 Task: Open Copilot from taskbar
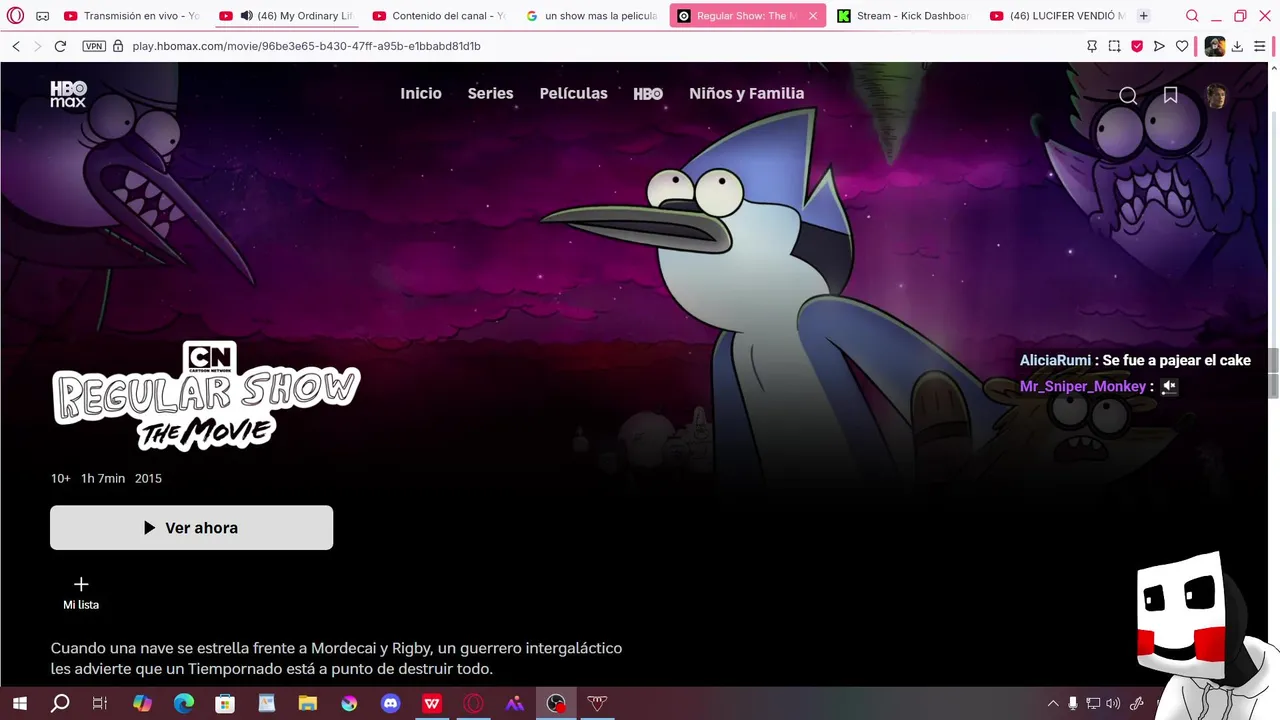point(142,704)
